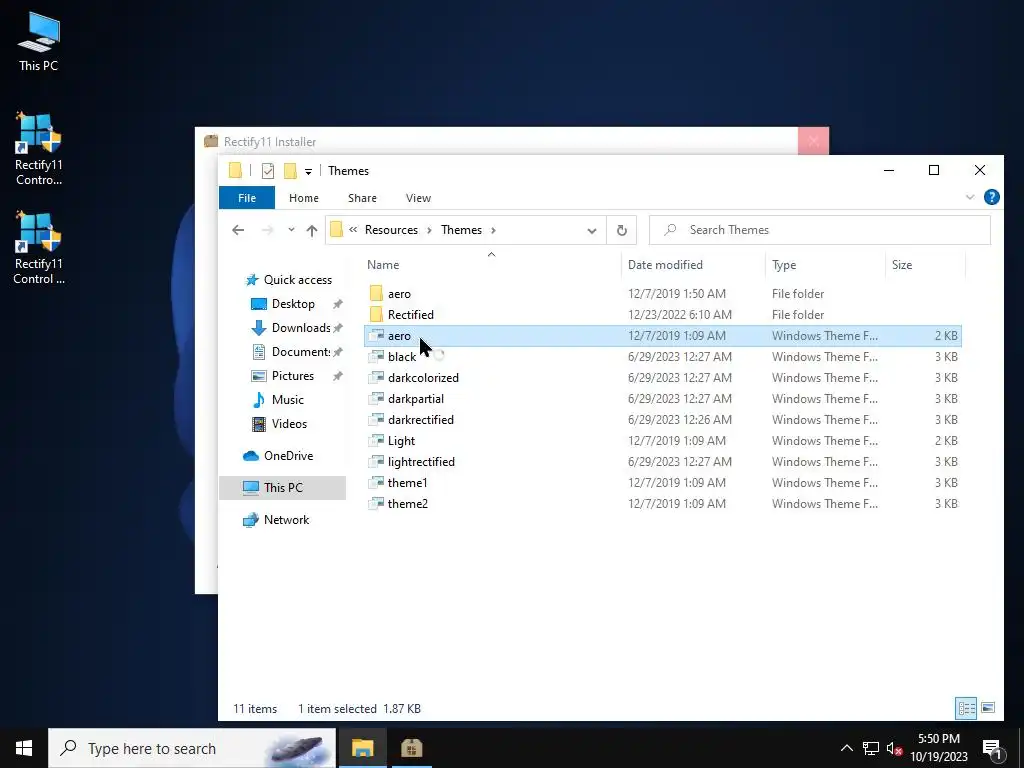
Task: Switch to large icons view layout
Action: 988,708
